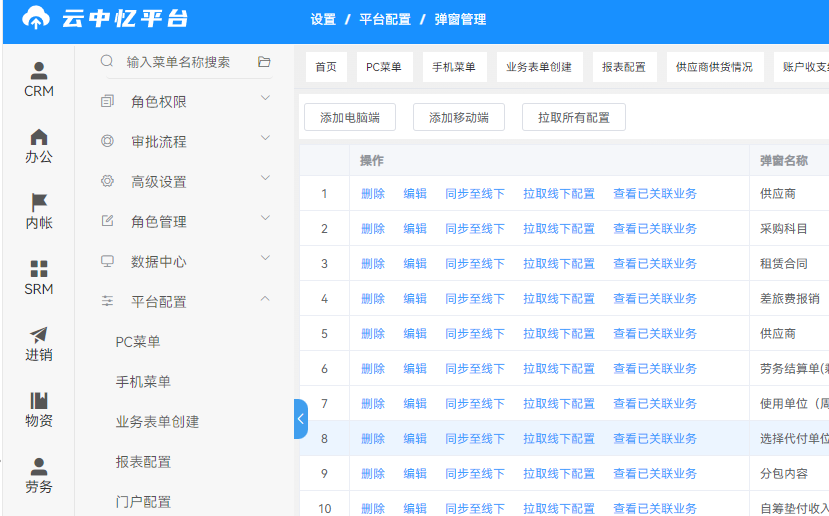
Task: Click 查看已关联业务 in row 5
Action: tap(655, 333)
